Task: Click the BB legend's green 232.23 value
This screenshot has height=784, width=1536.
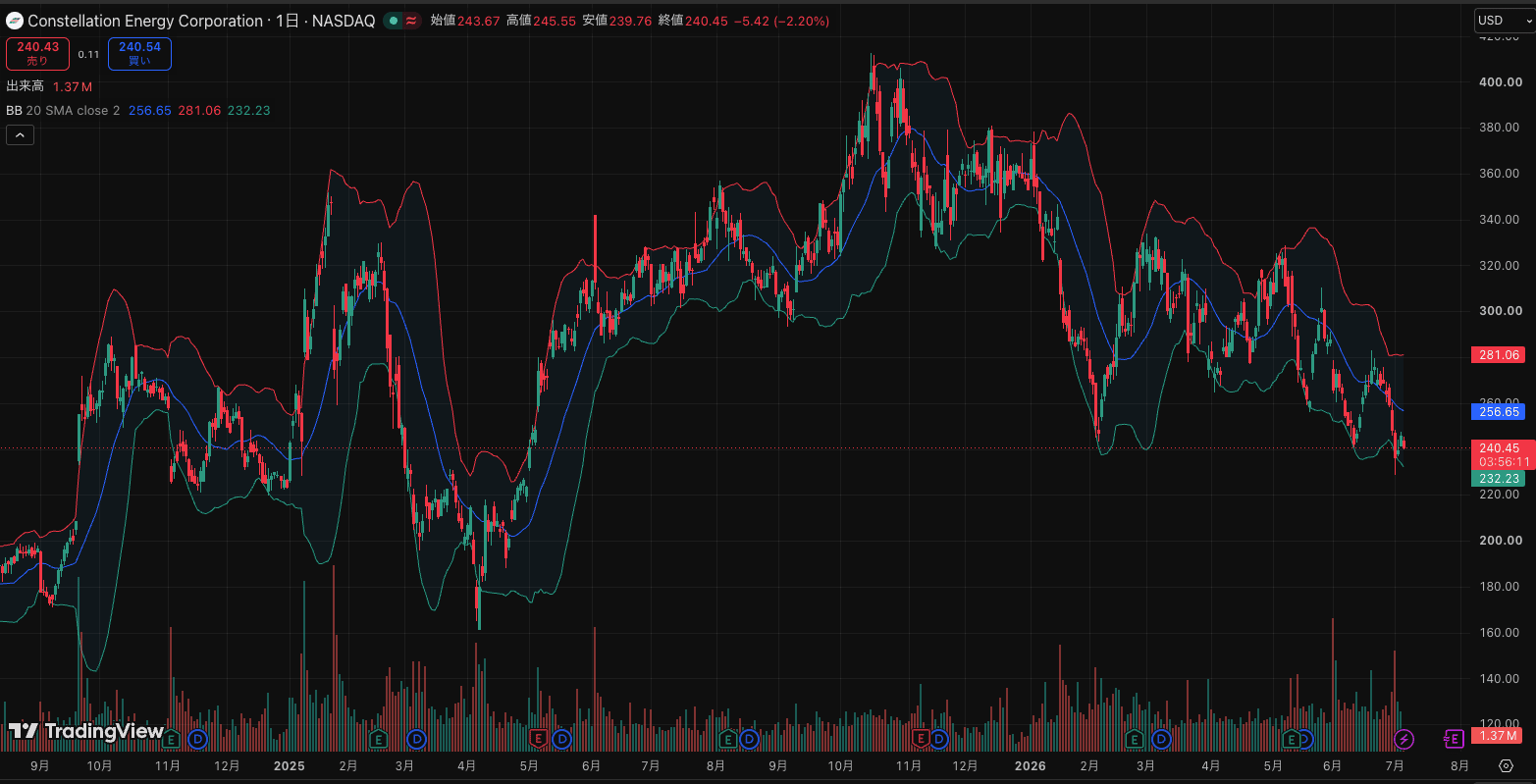Action: click(248, 111)
